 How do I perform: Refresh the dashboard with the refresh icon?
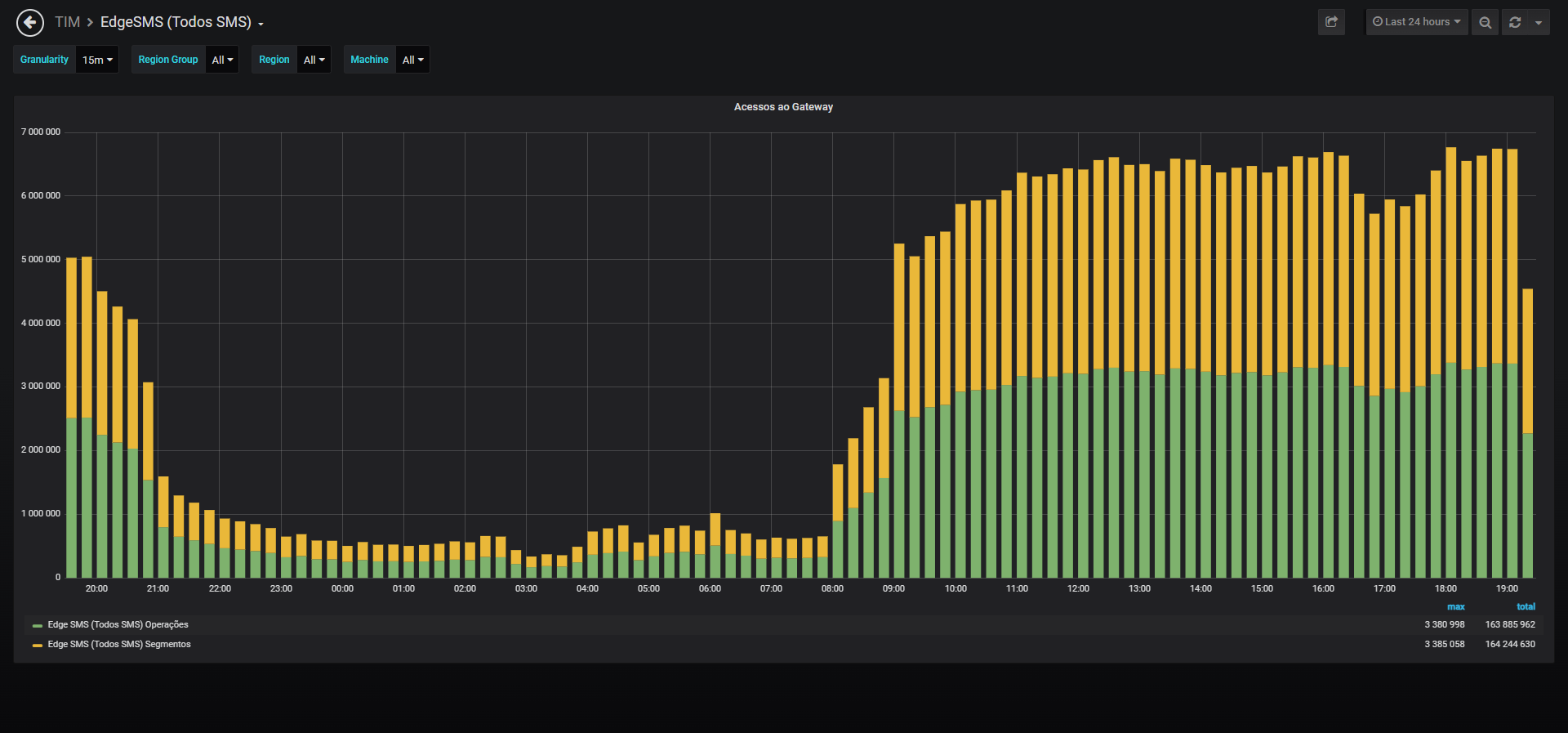pyautogui.click(x=1515, y=22)
